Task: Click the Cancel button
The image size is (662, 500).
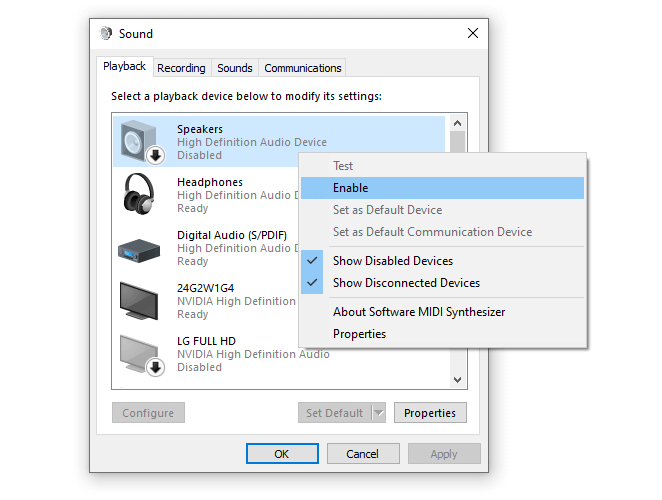Action: 363,454
